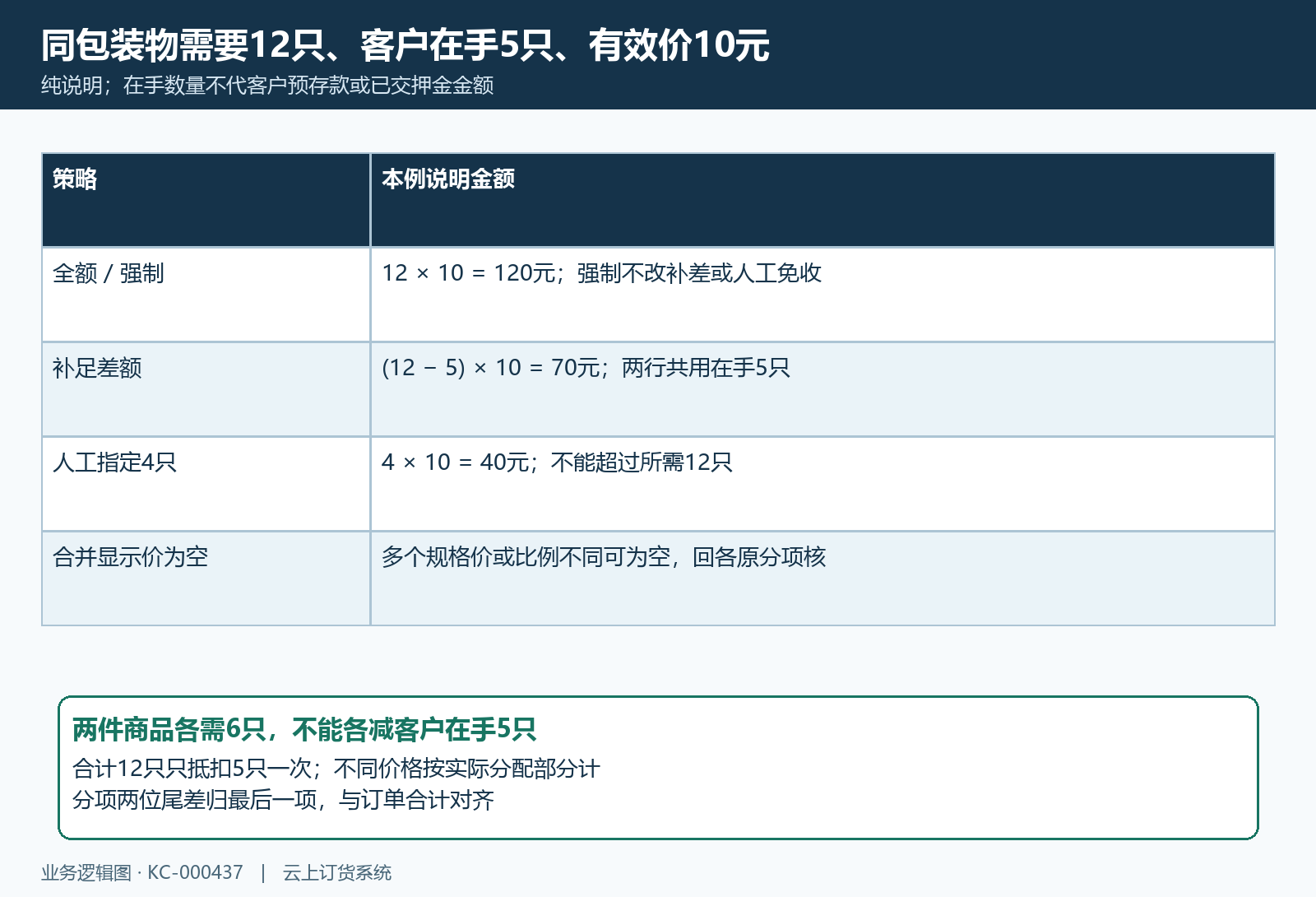Click the cell showing 4 × 10 = 40元
1316x897 pixels.
click(x=822, y=484)
